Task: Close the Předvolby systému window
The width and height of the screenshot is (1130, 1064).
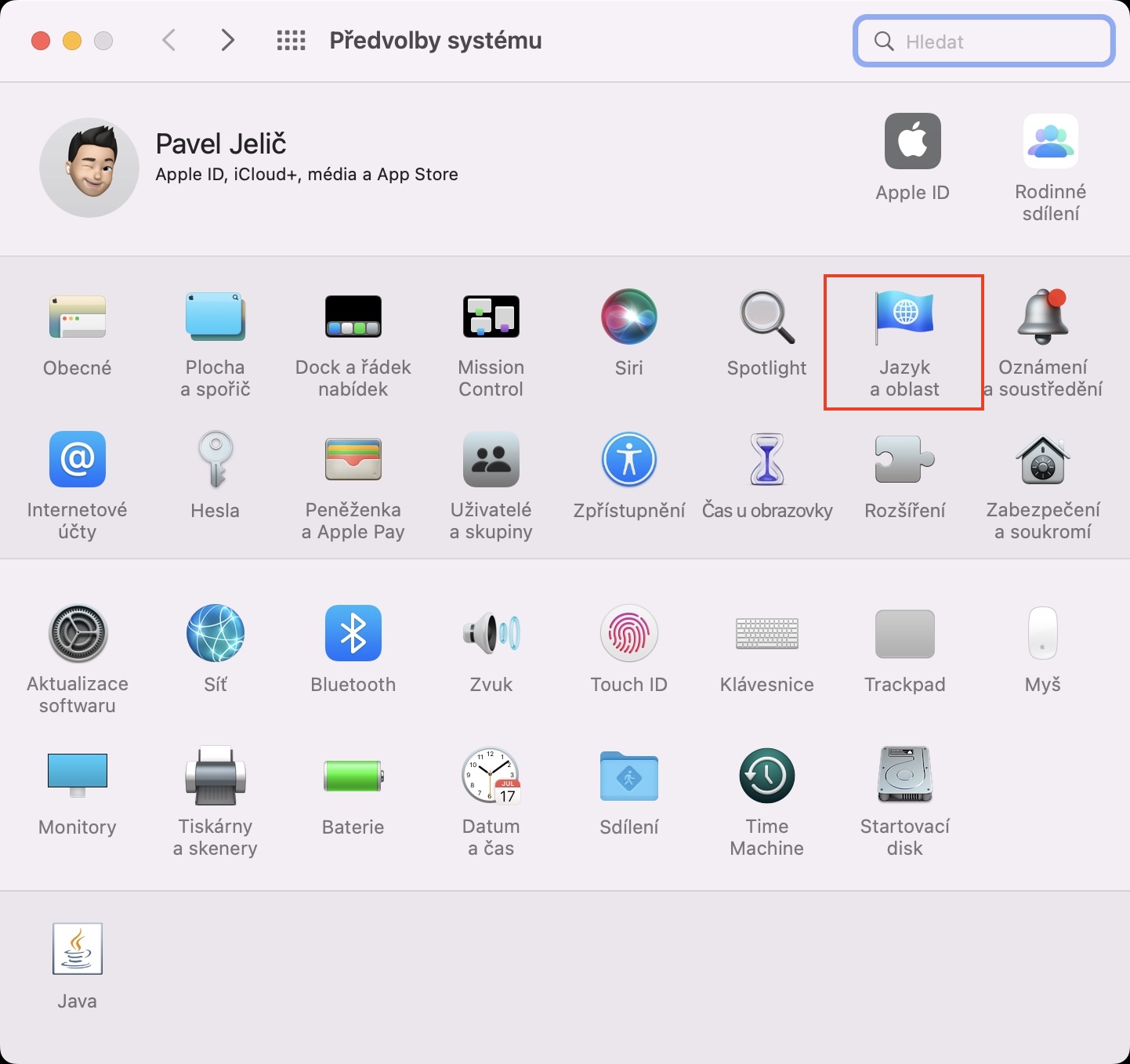Action: (x=41, y=41)
